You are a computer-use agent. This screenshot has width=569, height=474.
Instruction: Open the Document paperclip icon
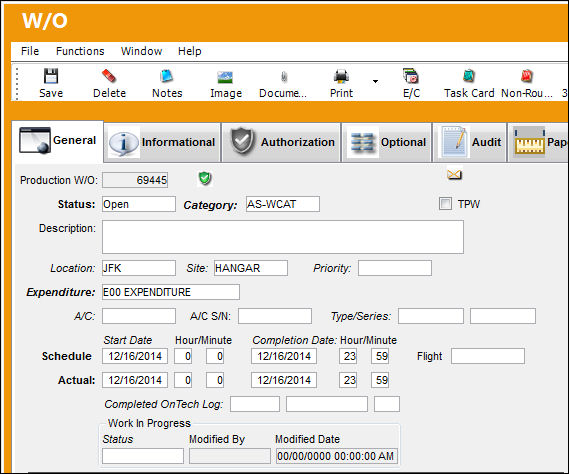[x=284, y=77]
